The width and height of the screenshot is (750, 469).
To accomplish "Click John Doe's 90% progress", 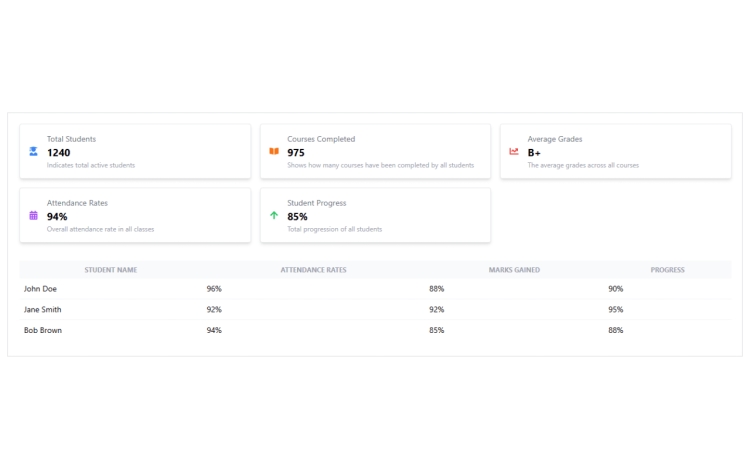I will tap(616, 289).
